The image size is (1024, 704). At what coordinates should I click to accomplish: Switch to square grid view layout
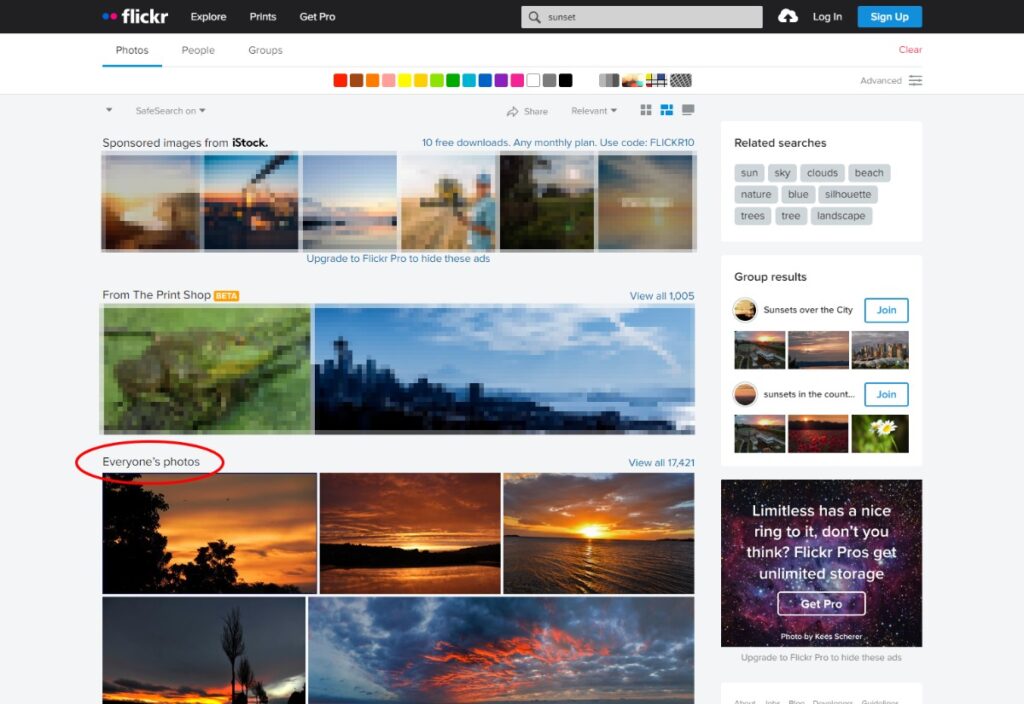coord(646,110)
